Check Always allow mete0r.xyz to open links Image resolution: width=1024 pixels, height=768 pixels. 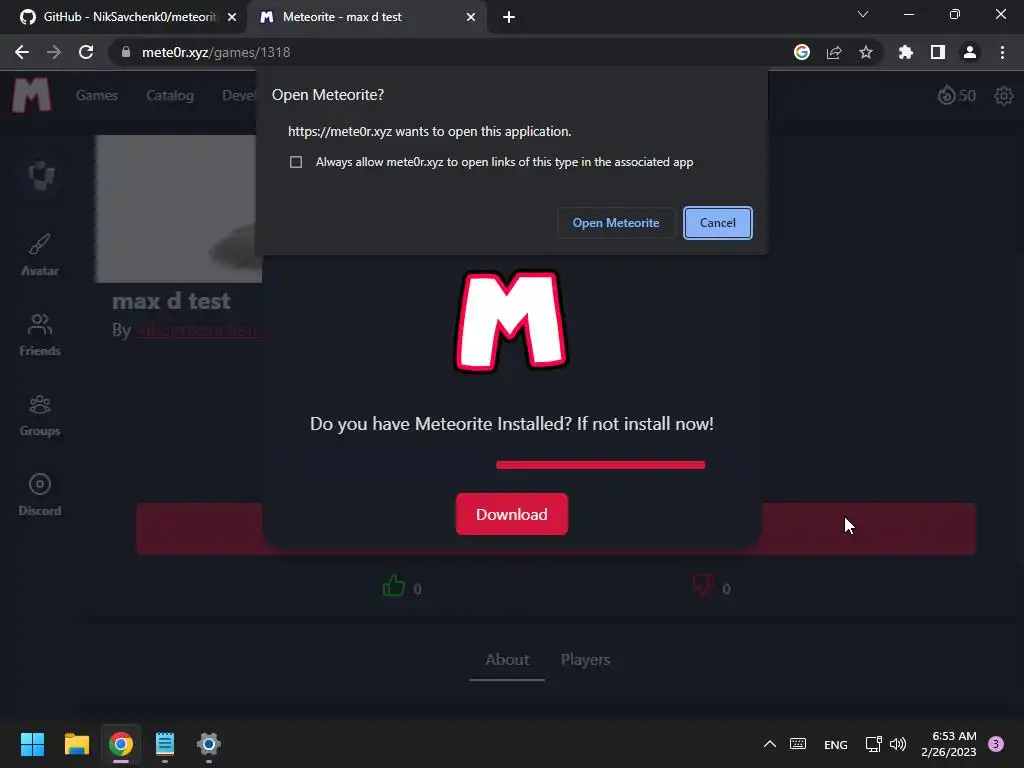[x=296, y=162]
